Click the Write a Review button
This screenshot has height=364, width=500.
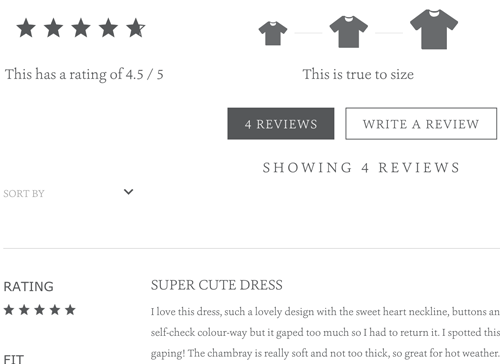pos(421,124)
